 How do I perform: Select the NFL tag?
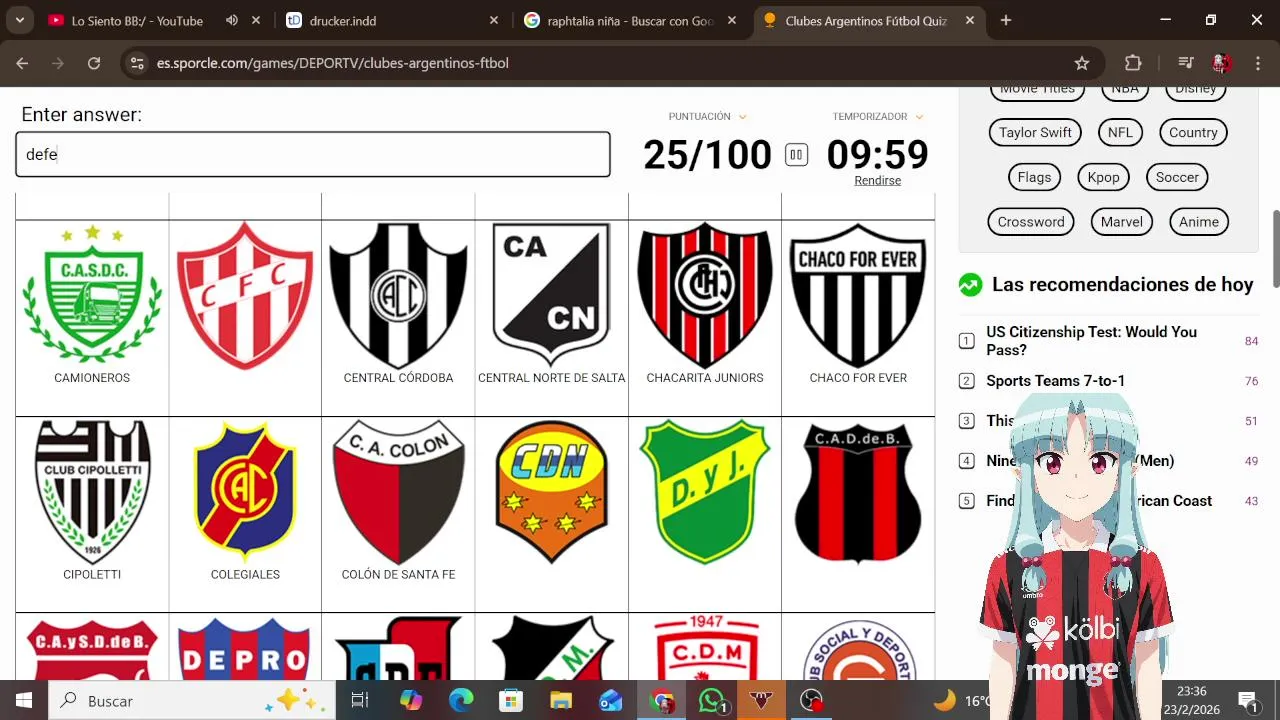(1120, 133)
